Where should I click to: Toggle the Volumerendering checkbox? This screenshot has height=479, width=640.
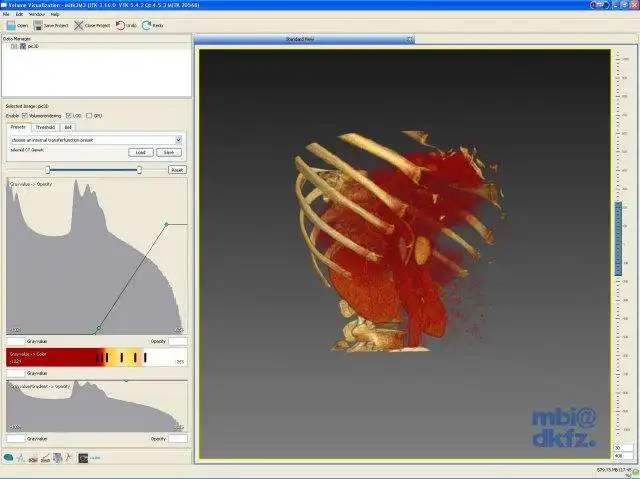coord(25,116)
